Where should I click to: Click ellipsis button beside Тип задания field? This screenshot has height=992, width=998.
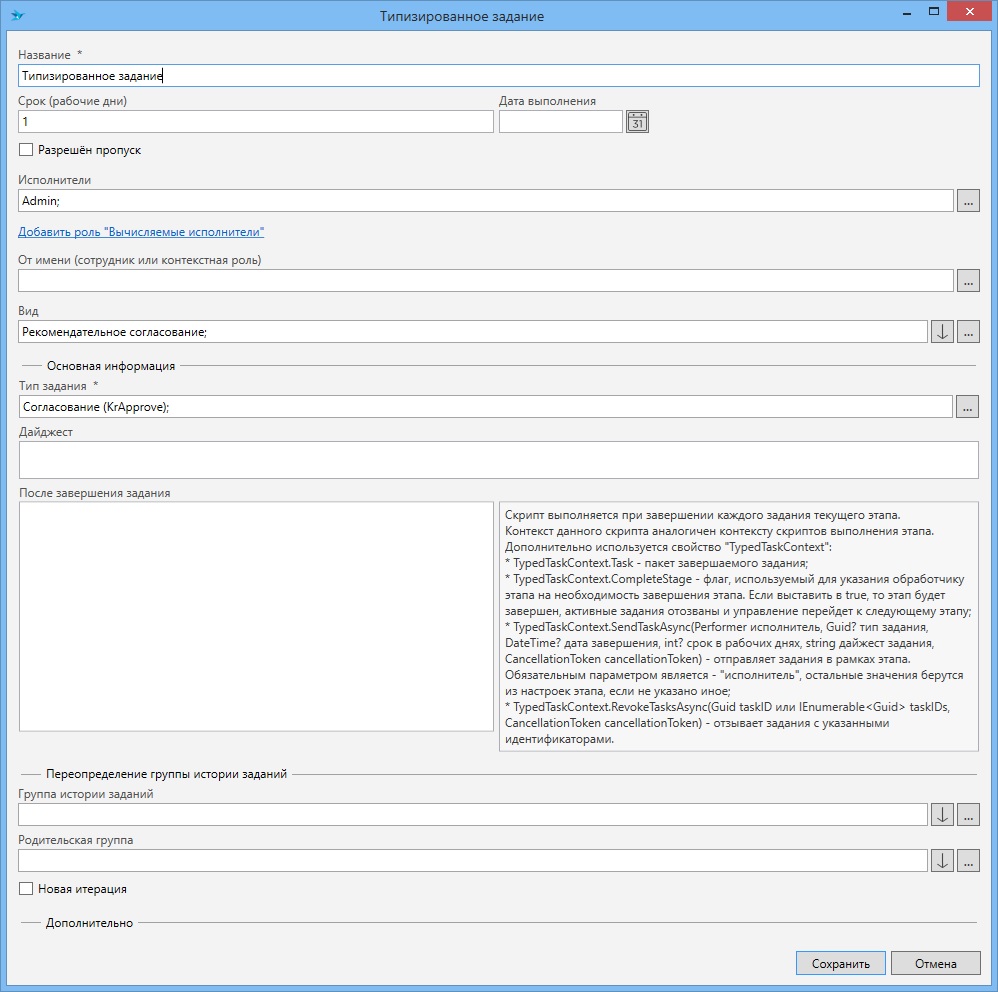tap(967, 407)
